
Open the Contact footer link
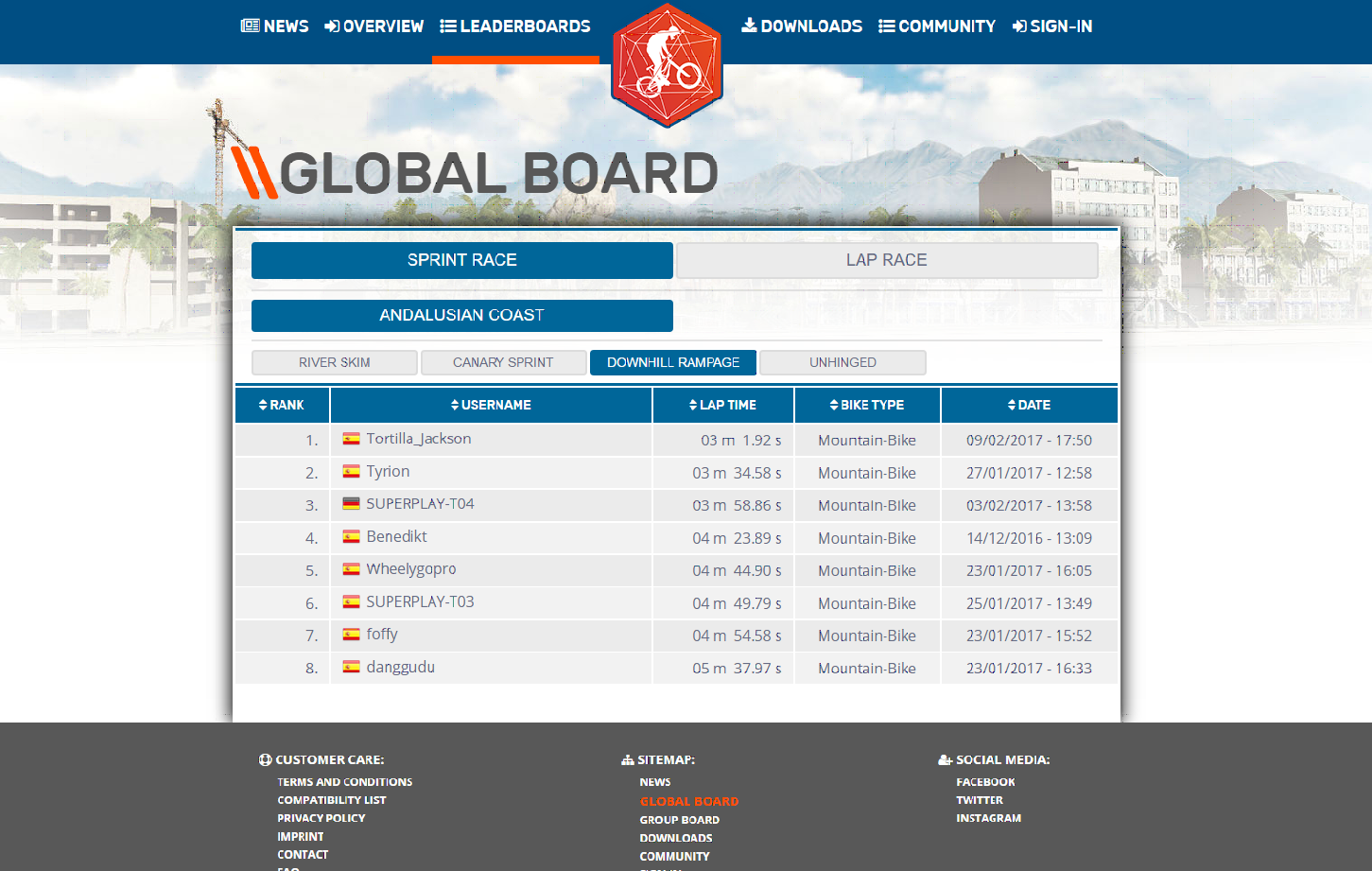tap(303, 855)
